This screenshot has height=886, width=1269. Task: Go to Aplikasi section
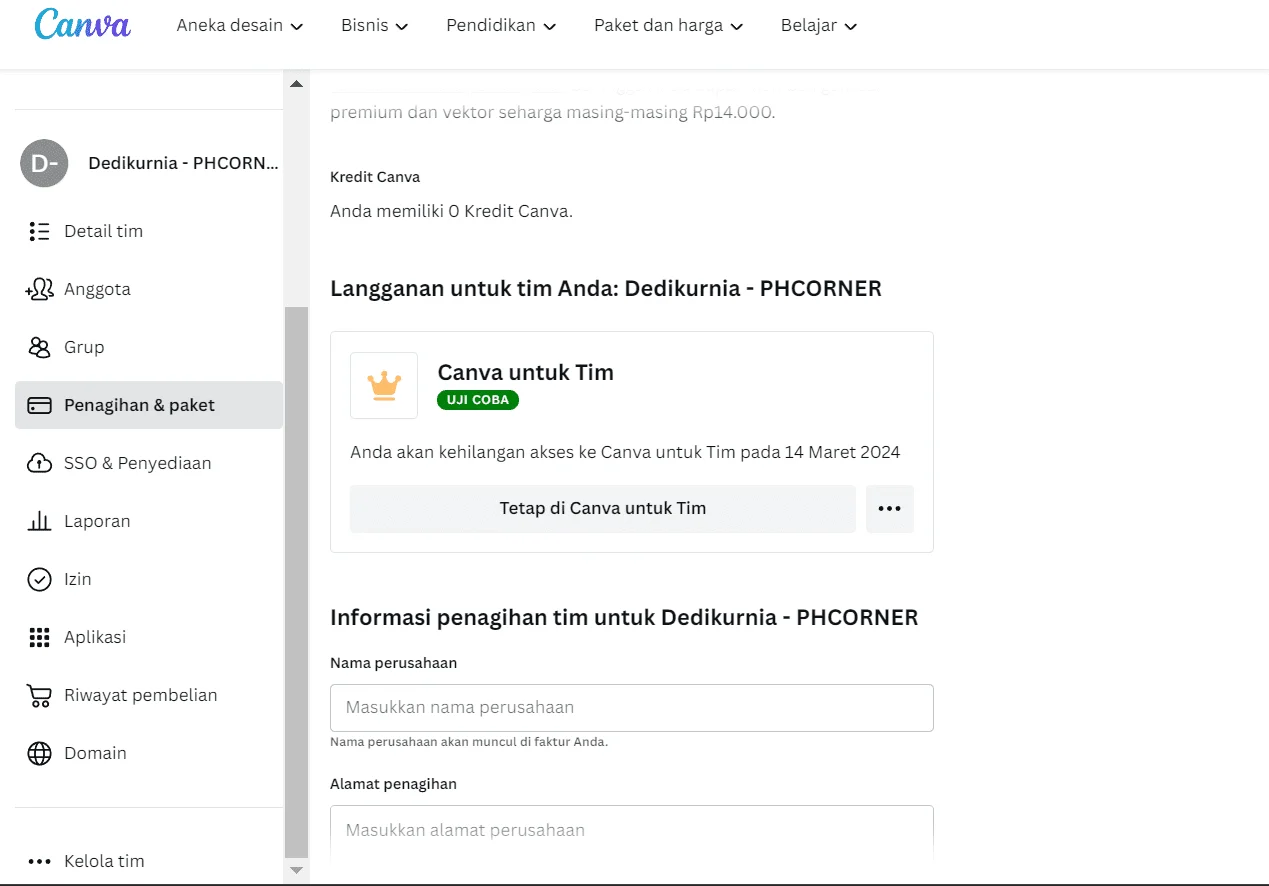click(x=149, y=637)
